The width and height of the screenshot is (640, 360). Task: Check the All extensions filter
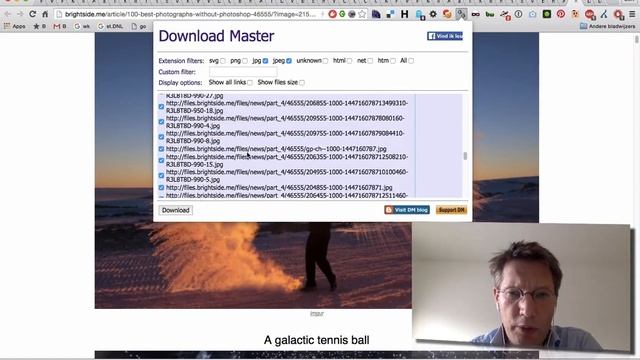(x=411, y=61)
